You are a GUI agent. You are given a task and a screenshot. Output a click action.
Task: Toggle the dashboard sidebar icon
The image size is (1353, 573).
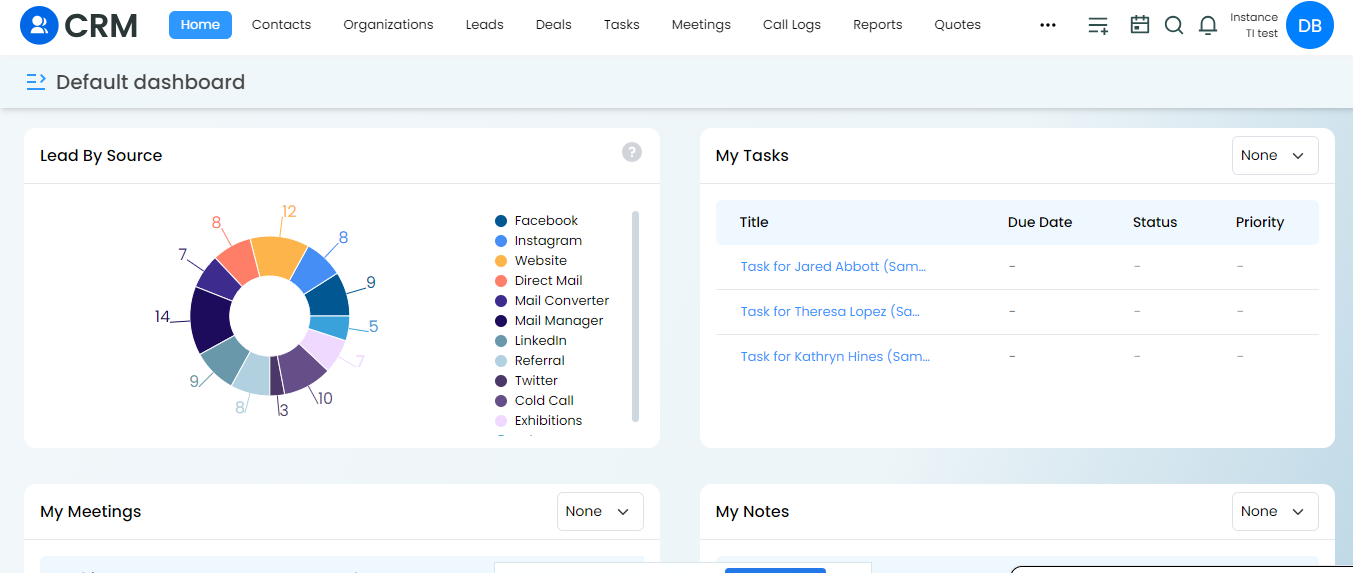coord(36,82)
